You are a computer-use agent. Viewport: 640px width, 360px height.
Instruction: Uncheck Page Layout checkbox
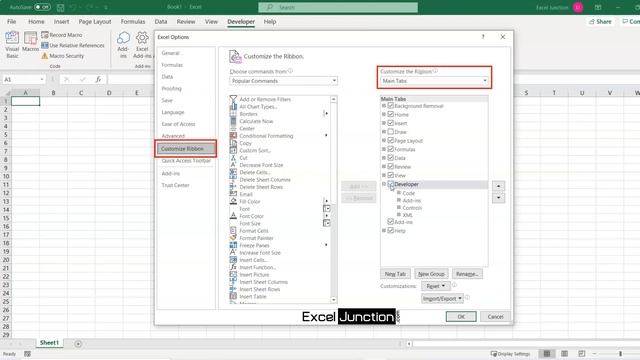click(391, 140)
